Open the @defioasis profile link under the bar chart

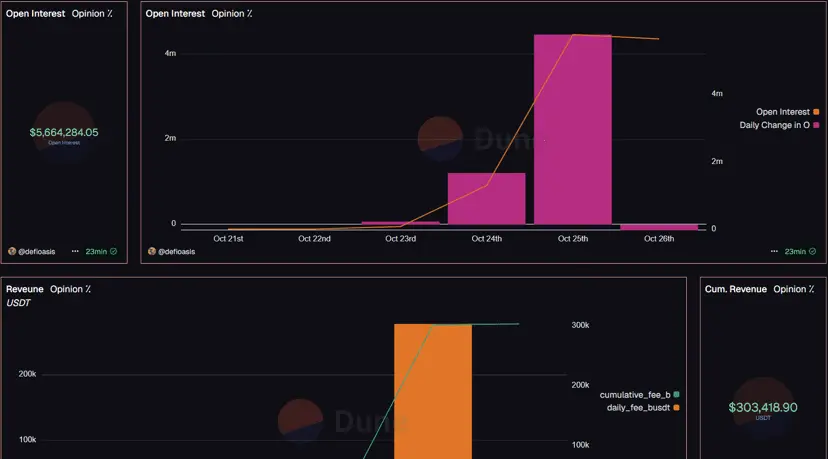[176, 251]
